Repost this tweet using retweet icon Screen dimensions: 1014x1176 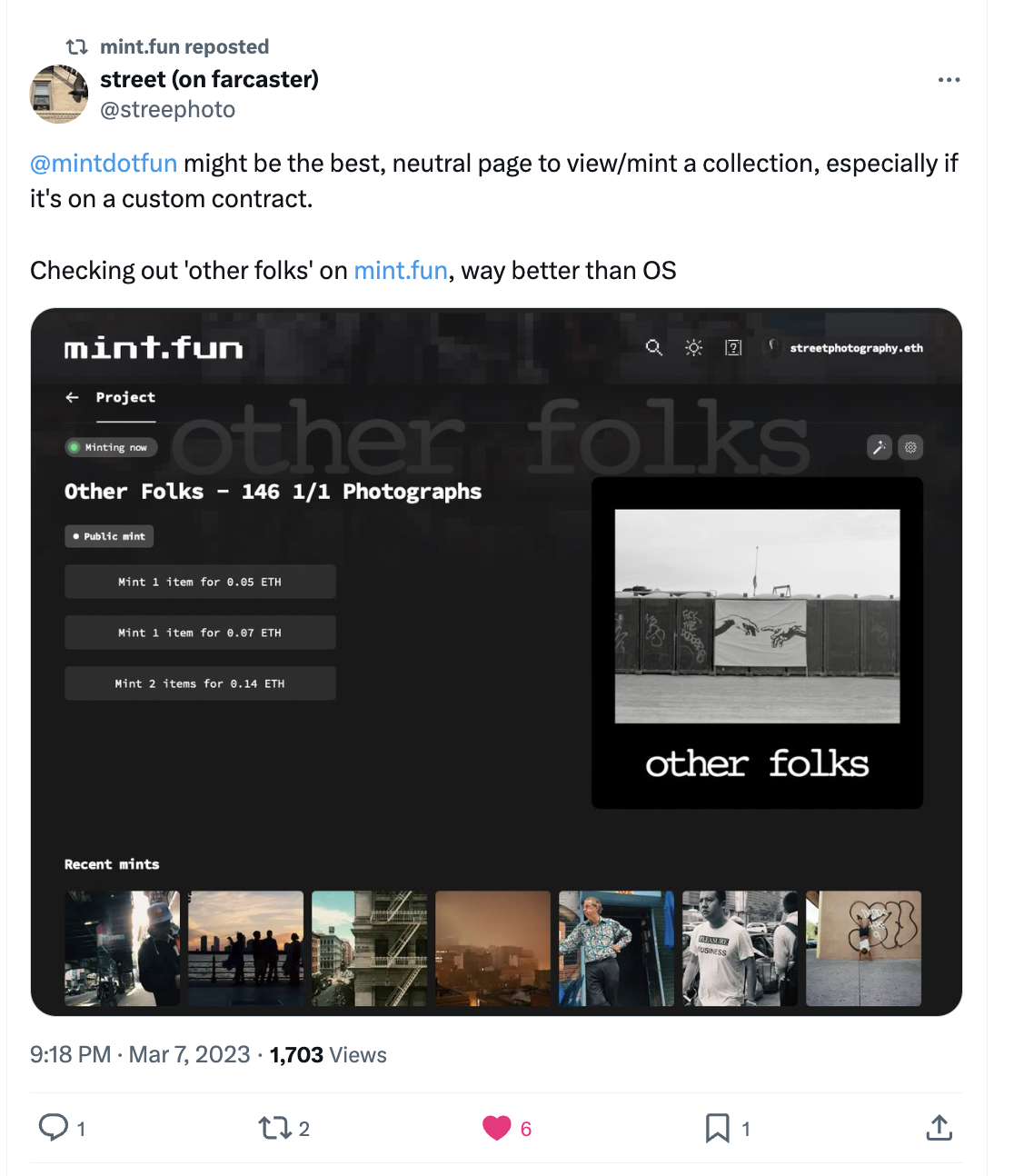pos(273,1128)
